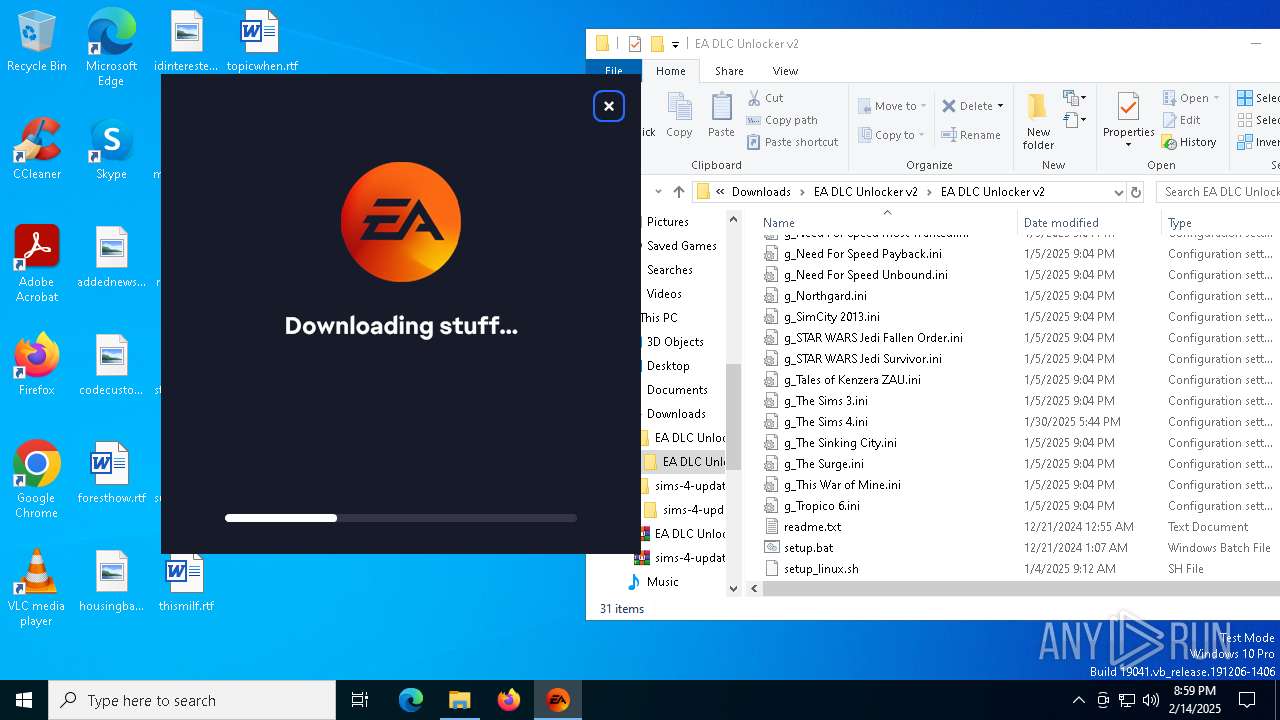Click the EA logo in installer
1280x720 pixels.
[401, 222]
